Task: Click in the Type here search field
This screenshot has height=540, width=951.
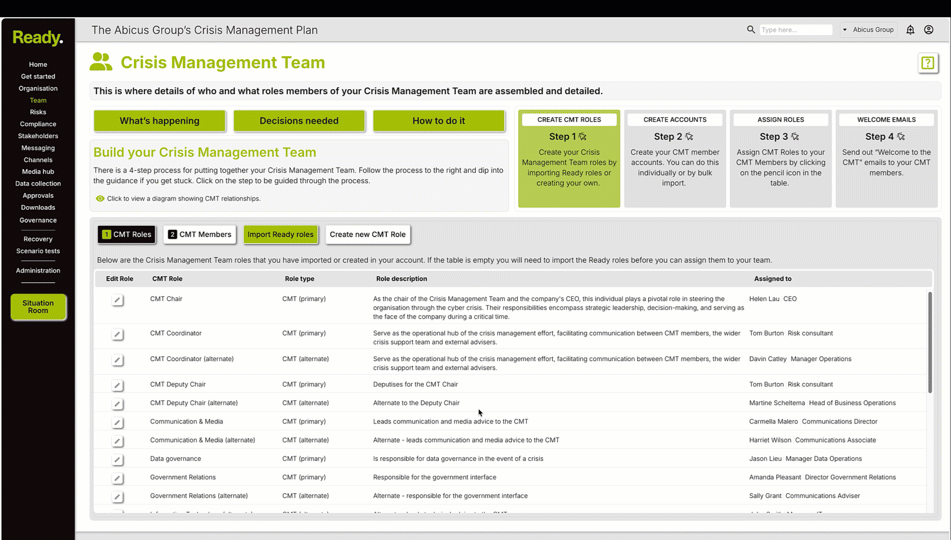Action: [796, 30]
